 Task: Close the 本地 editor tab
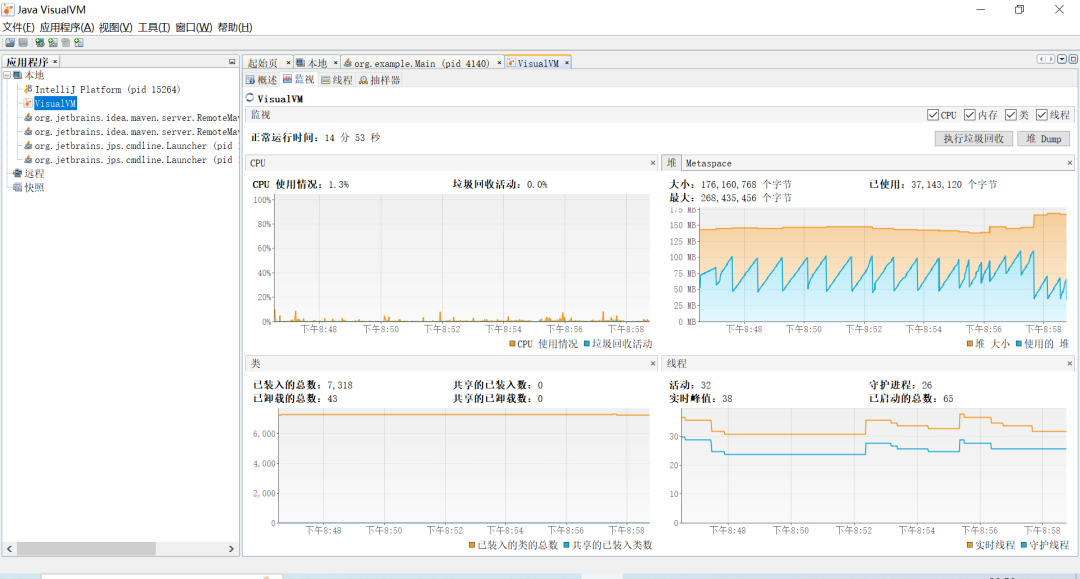point(335,63)
